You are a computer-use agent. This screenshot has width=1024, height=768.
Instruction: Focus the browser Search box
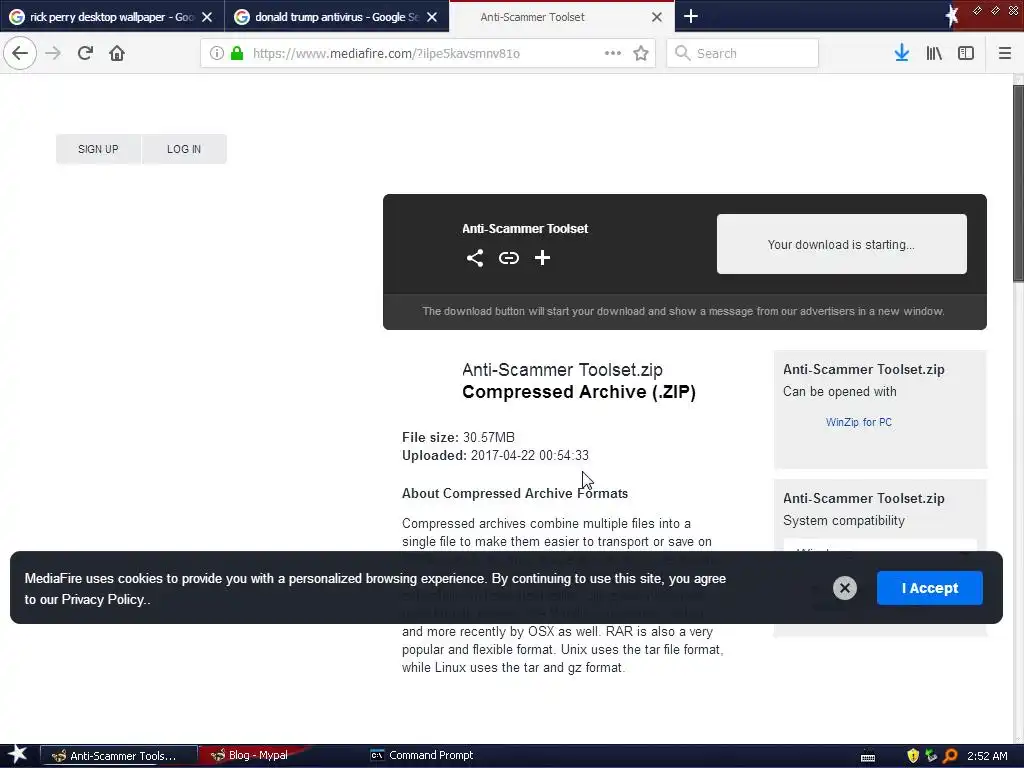click(742, 54)
